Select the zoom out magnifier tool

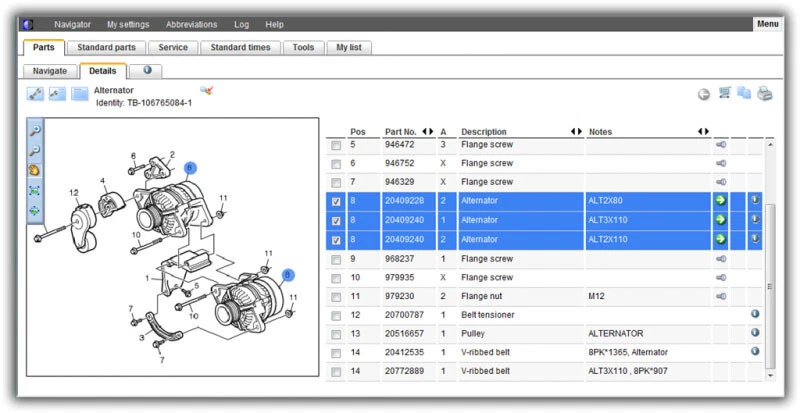tap(35, 151)
